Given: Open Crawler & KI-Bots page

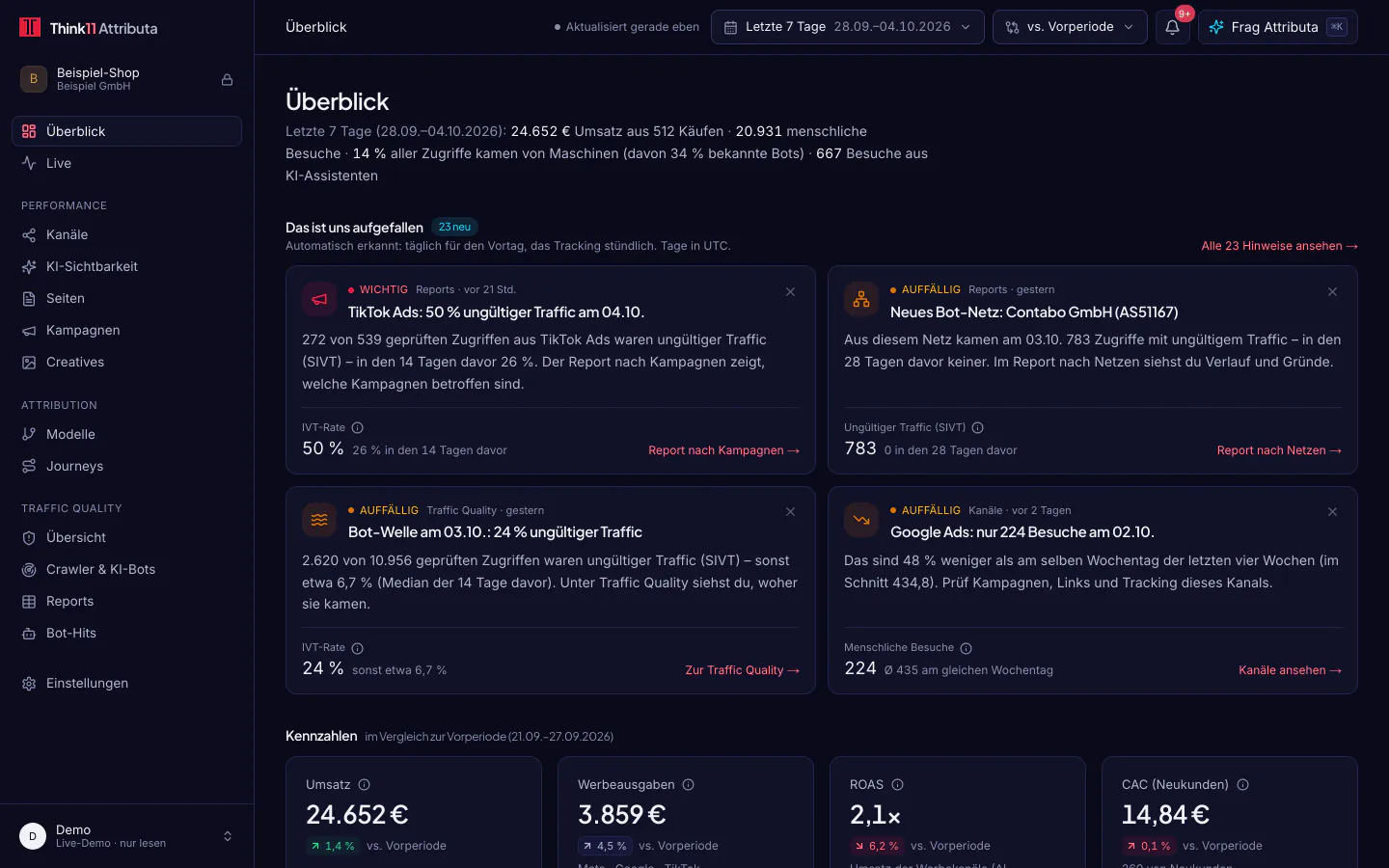Looking at the screenshot, I should 126,569.
